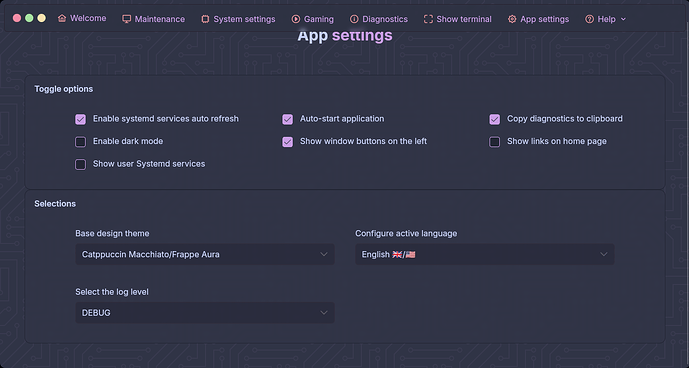Click the chip icon beside System settings
689x368 pixels.
[205, 19]
